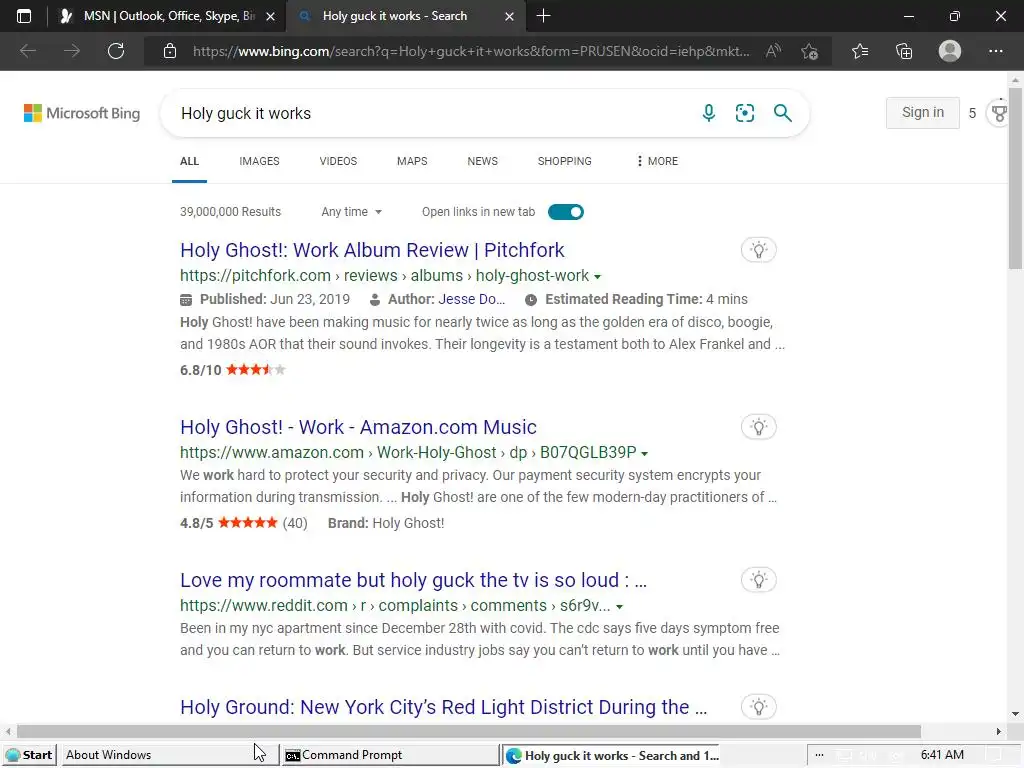
Task: Open the tab actions menu icon
Action: click(24, 16)
